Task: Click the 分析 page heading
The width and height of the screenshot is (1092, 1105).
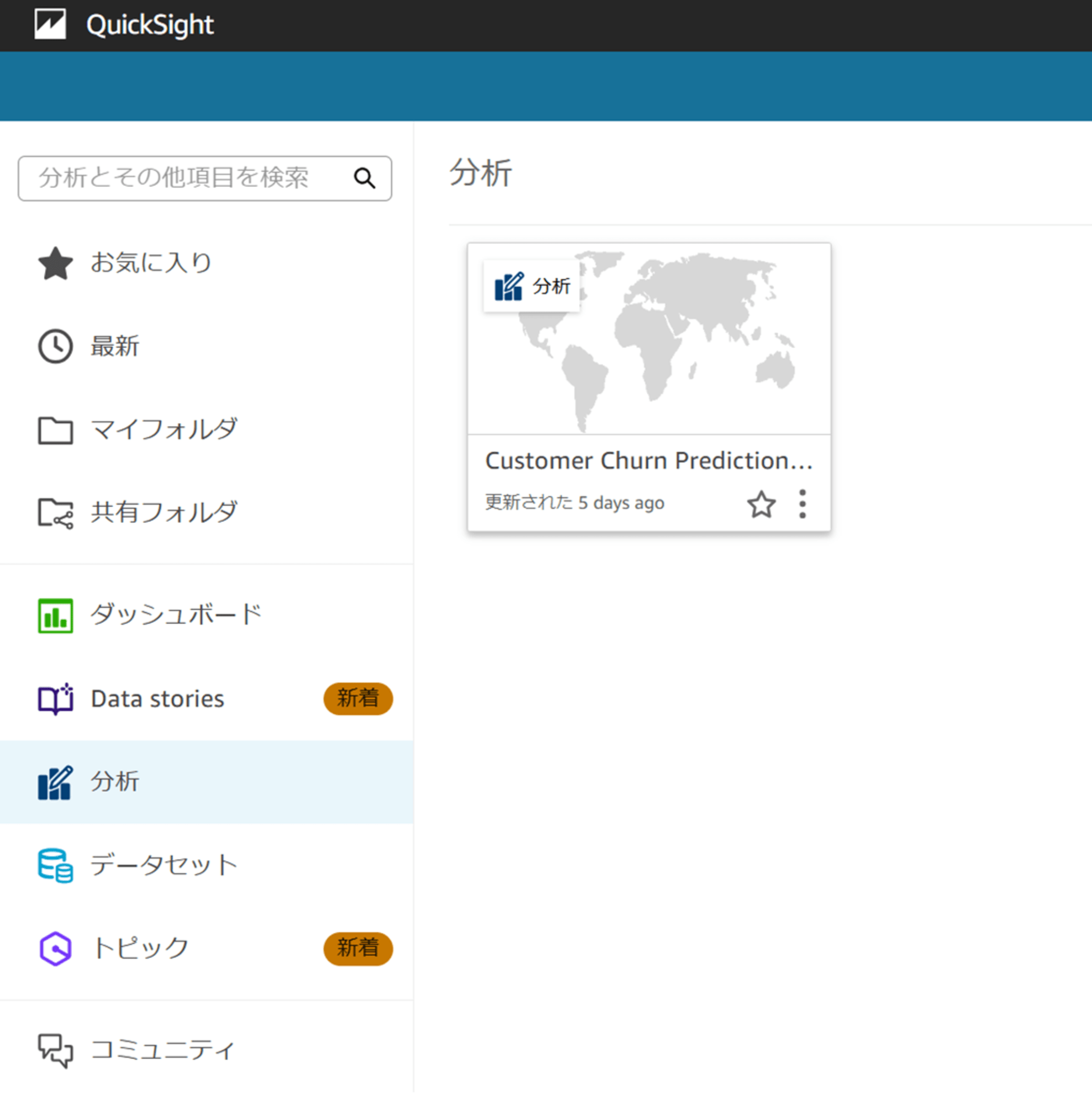Action: click(x=480, y=173)
